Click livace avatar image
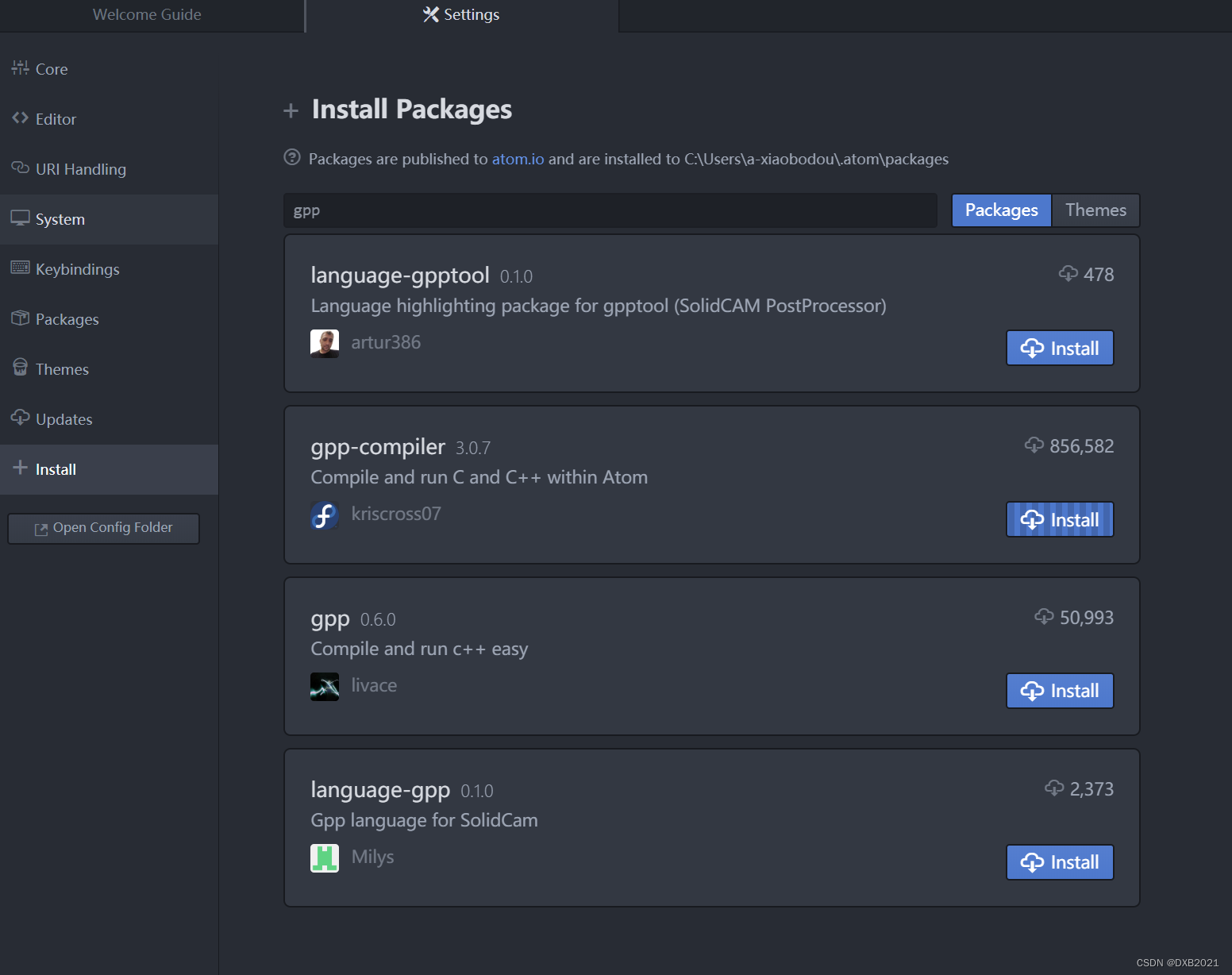The width and height of the screenshot is (1232, 975). 325,687
